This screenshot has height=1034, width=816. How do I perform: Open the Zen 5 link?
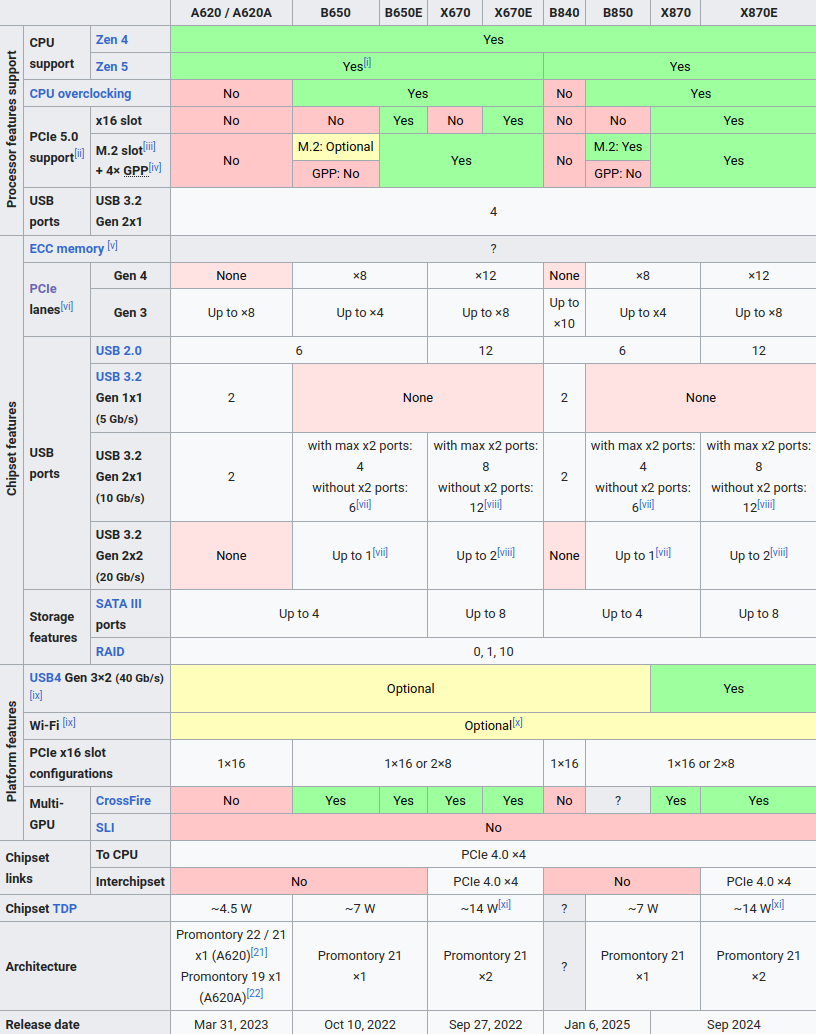tap(111, 67)
